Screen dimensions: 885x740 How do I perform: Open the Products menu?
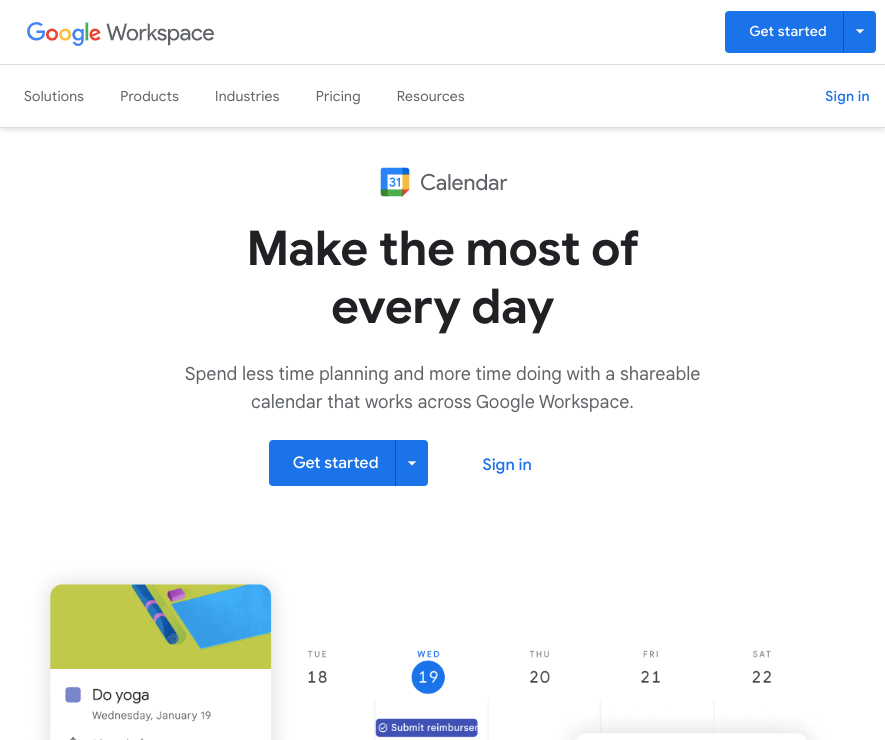click(x=149, y=96)
